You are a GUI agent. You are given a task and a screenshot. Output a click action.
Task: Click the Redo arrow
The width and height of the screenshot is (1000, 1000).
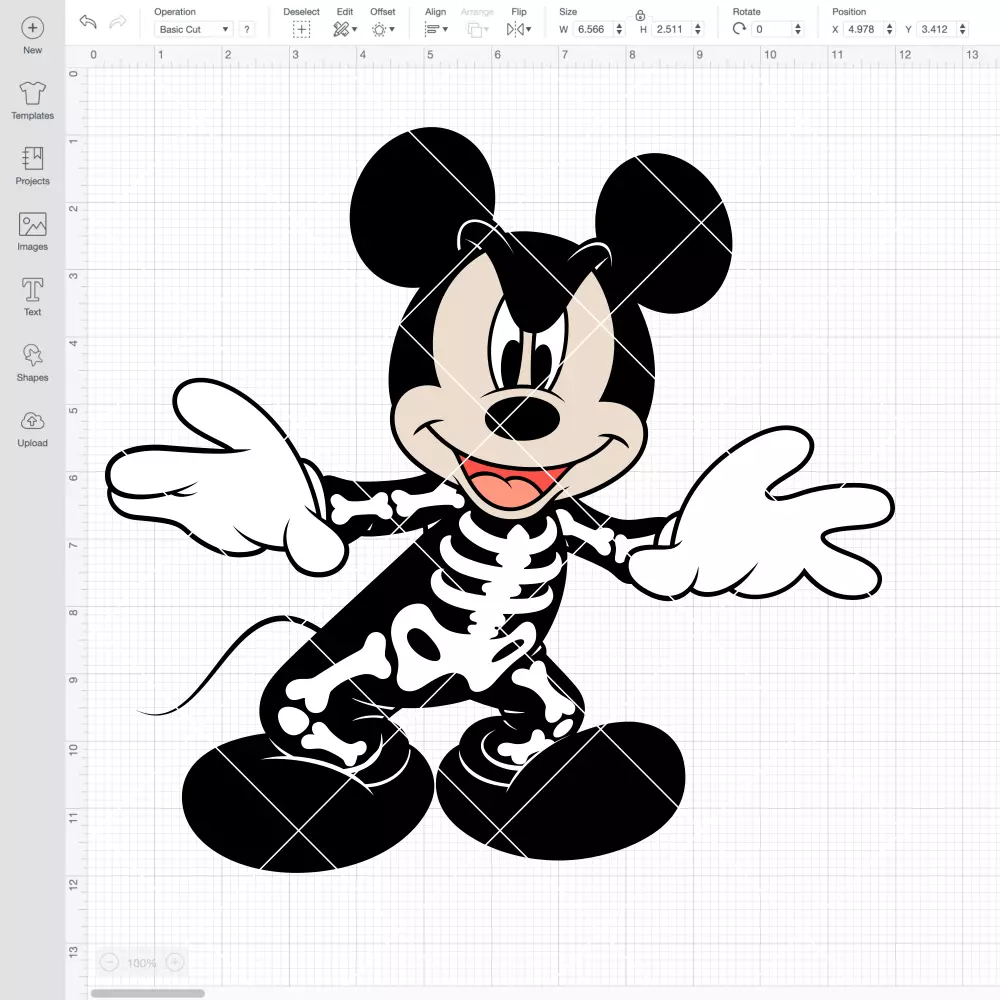[117, 22]
